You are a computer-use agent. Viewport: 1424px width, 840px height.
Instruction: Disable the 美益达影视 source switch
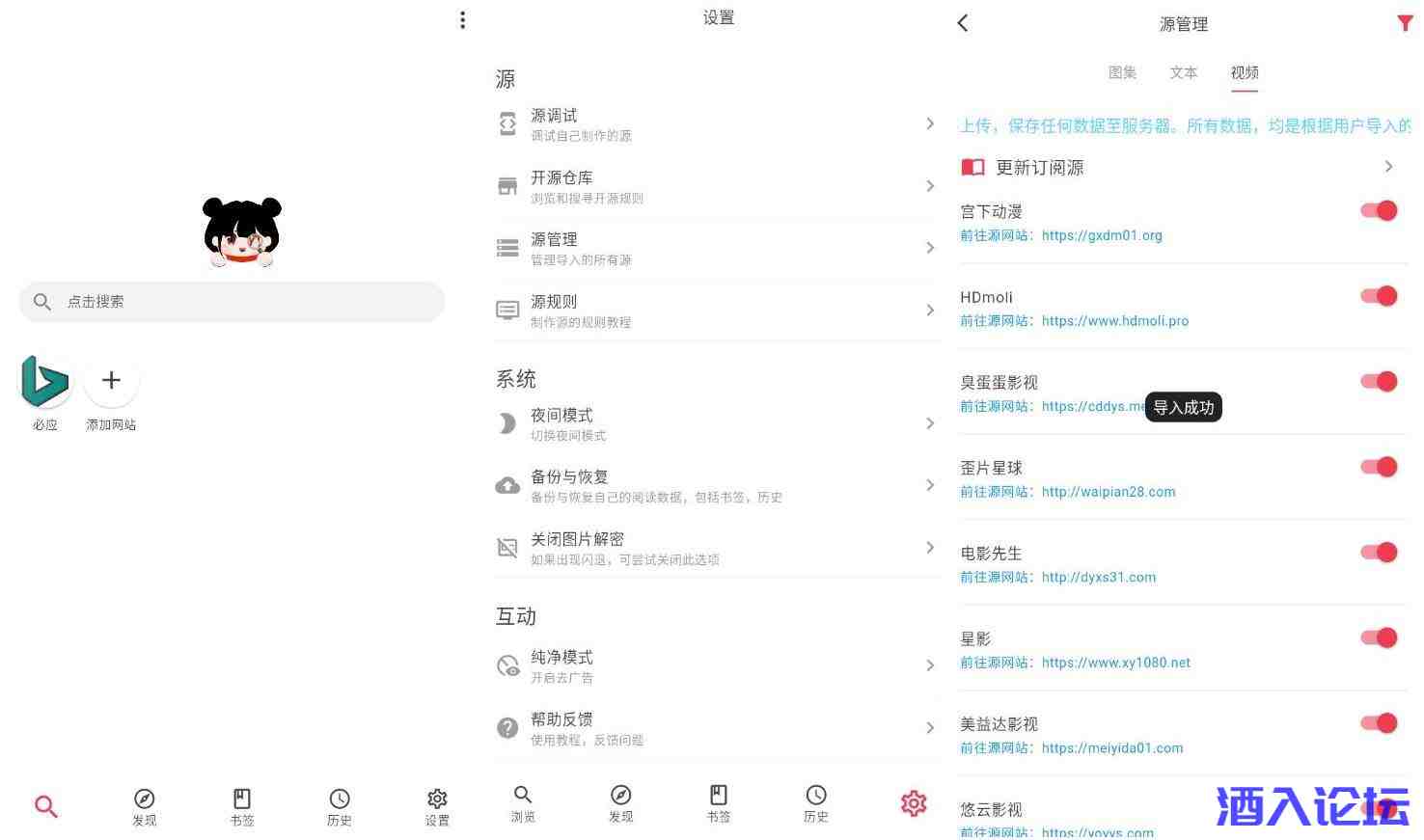[x=1380, y=723]
